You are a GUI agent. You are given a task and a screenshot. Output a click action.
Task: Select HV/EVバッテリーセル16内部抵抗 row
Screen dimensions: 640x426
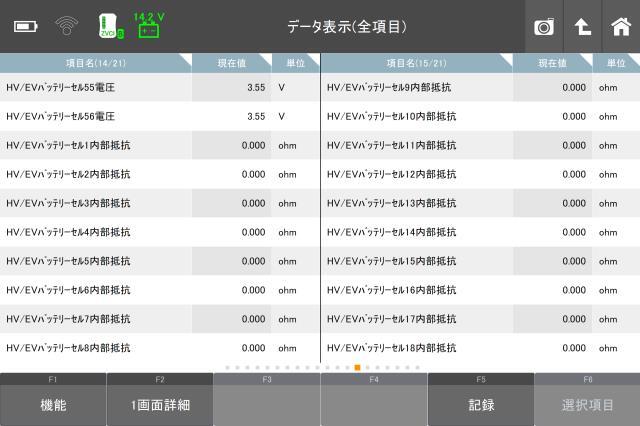click(480, 290)
